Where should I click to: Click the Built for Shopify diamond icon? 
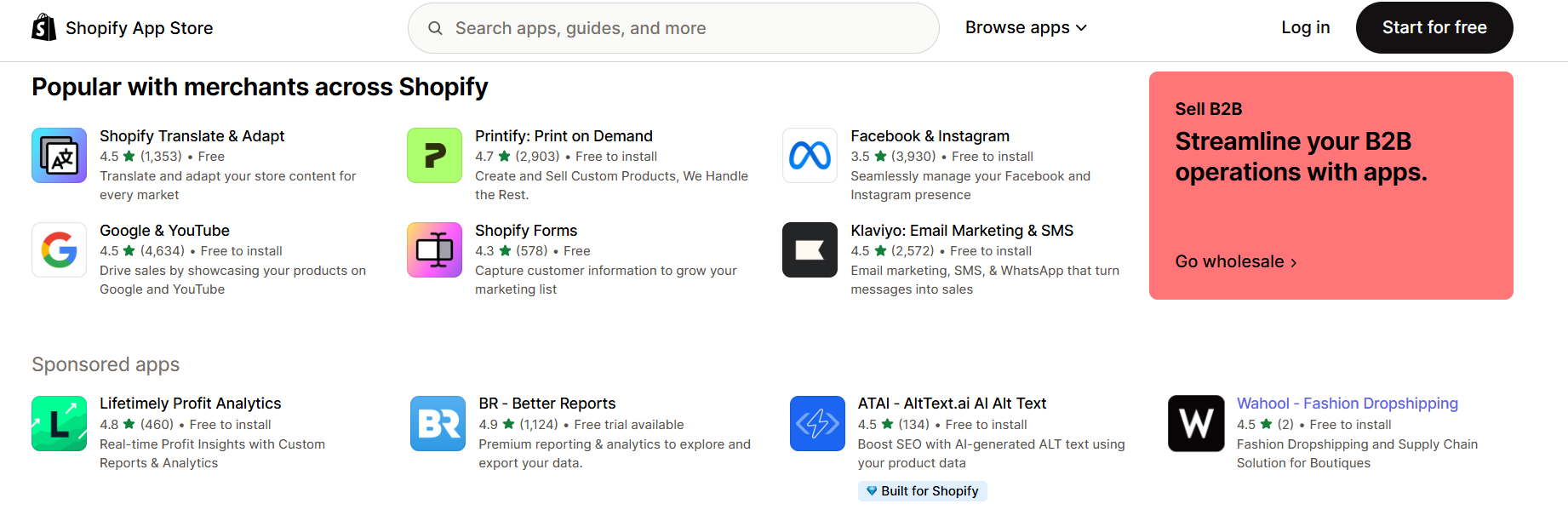[872, 491]
